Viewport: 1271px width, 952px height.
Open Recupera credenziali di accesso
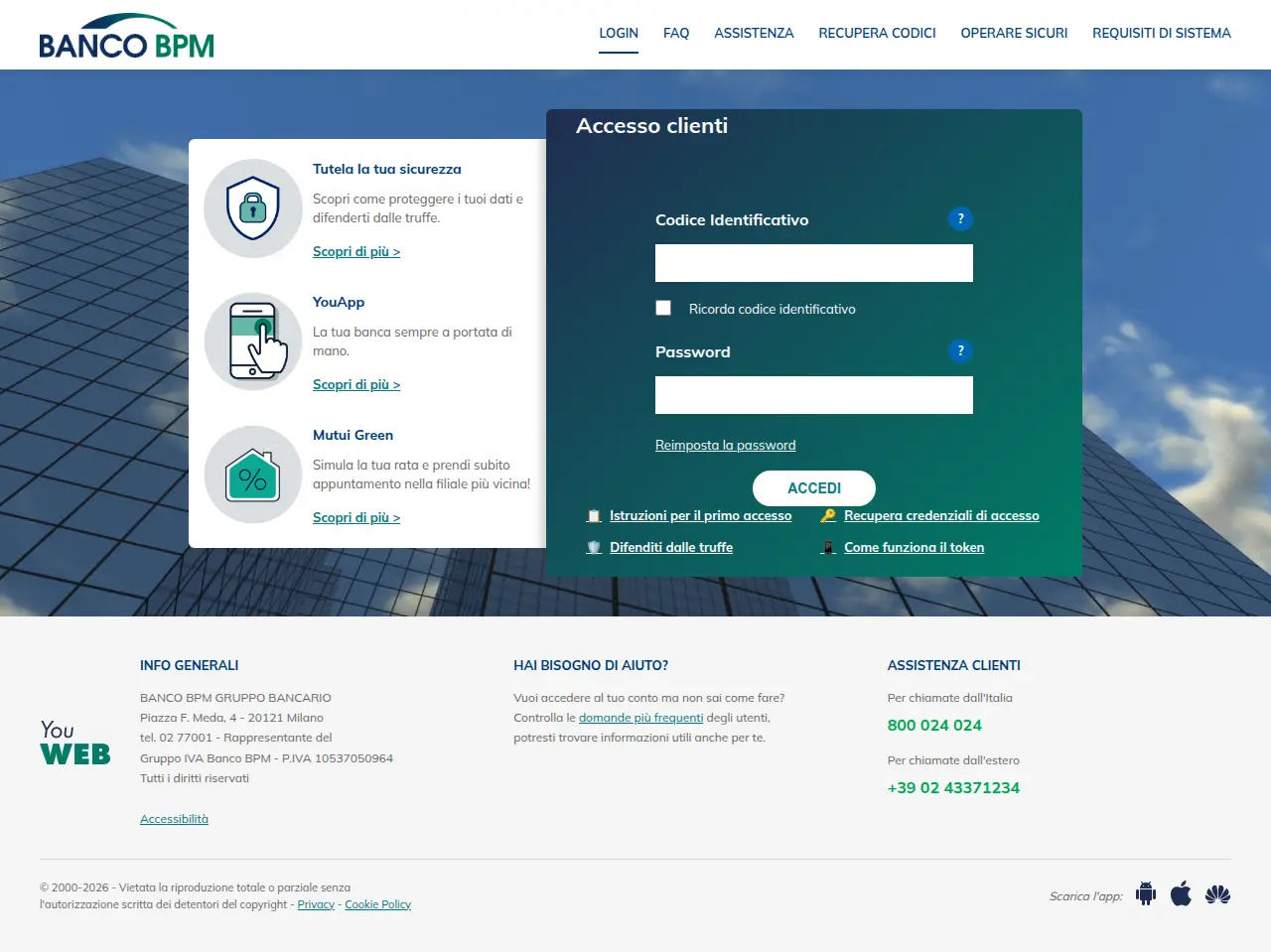tap(941, 515)
